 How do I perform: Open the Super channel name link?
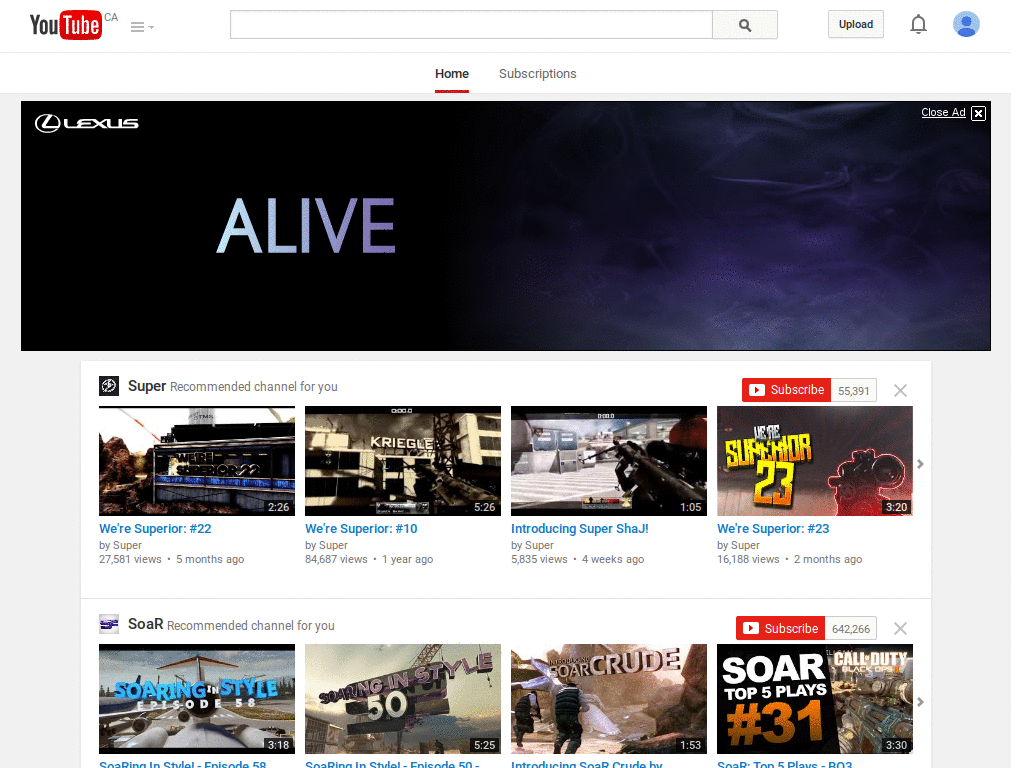click(147, 386)
